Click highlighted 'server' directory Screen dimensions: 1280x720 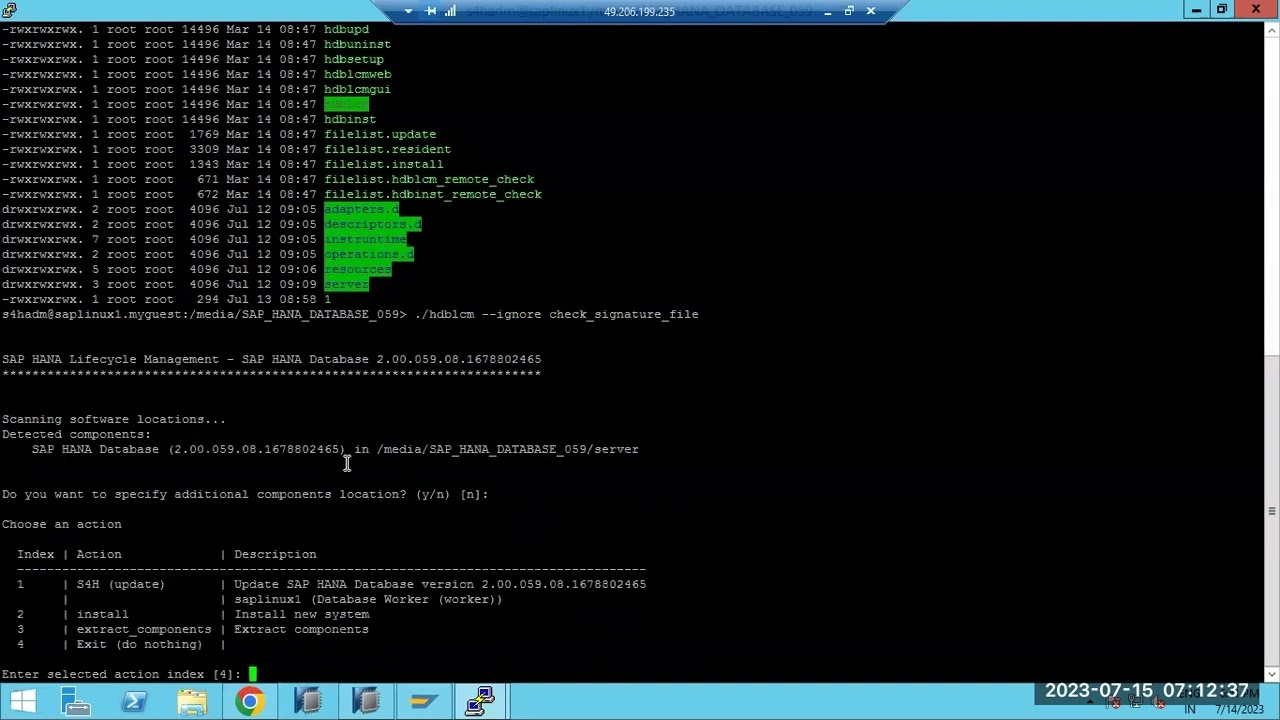point(346,284)
